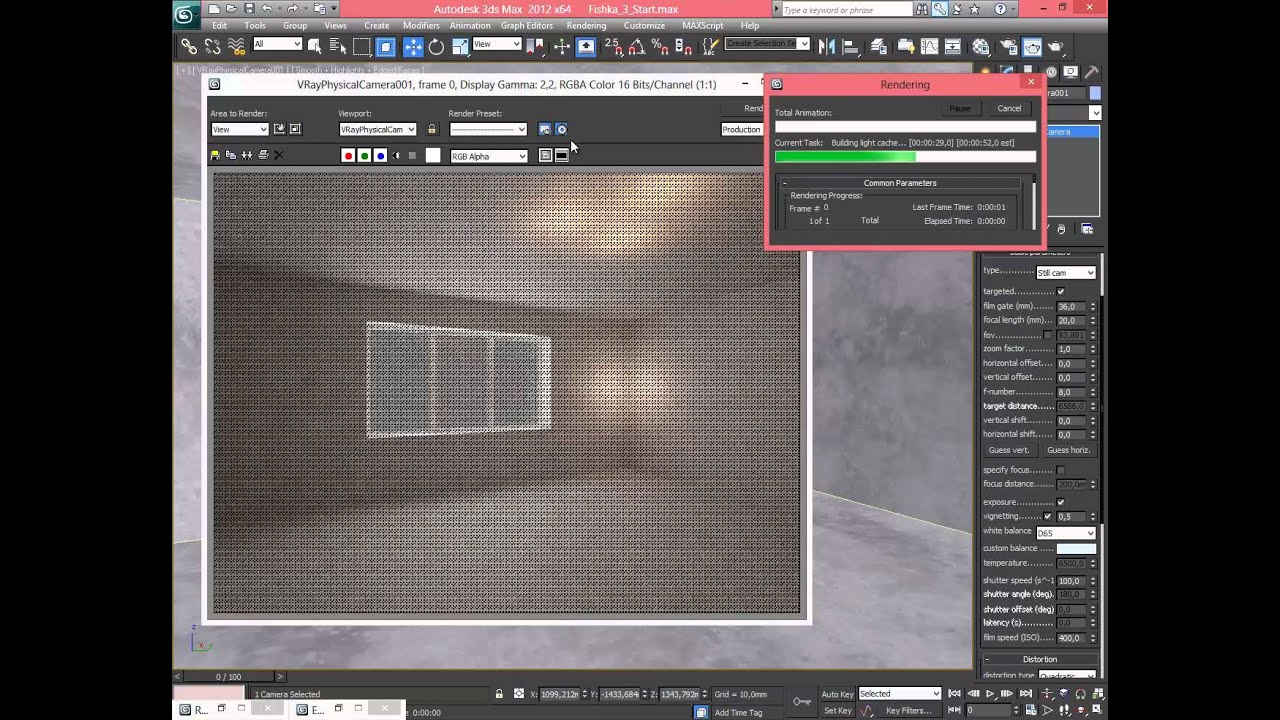Save image icon in frame window

point(215,155)
